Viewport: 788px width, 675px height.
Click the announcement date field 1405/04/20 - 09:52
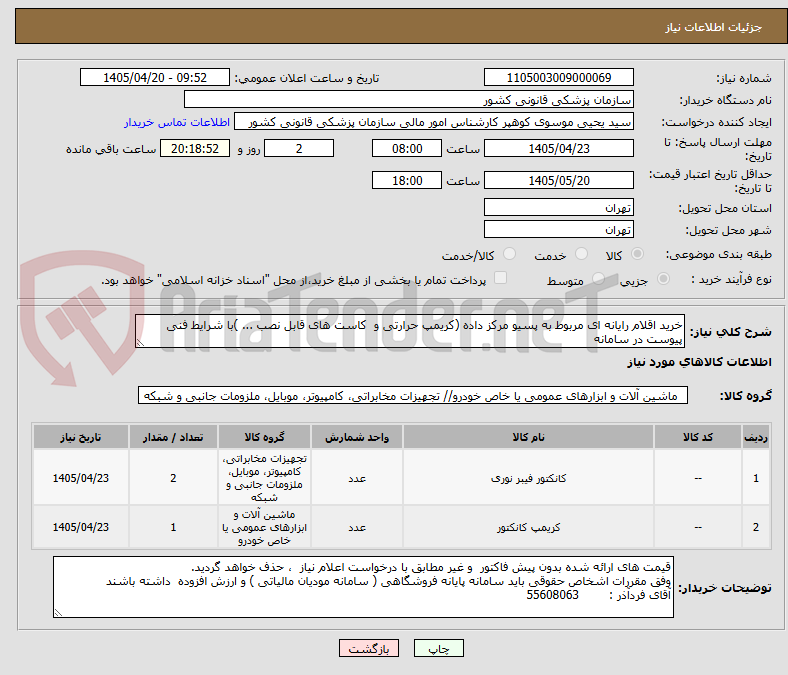pos(155,77)
